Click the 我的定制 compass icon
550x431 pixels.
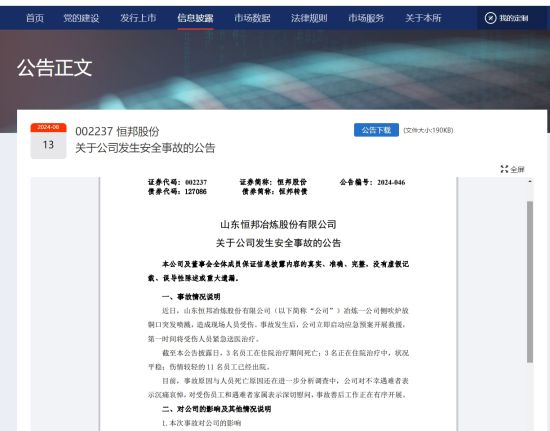(490, 18)
